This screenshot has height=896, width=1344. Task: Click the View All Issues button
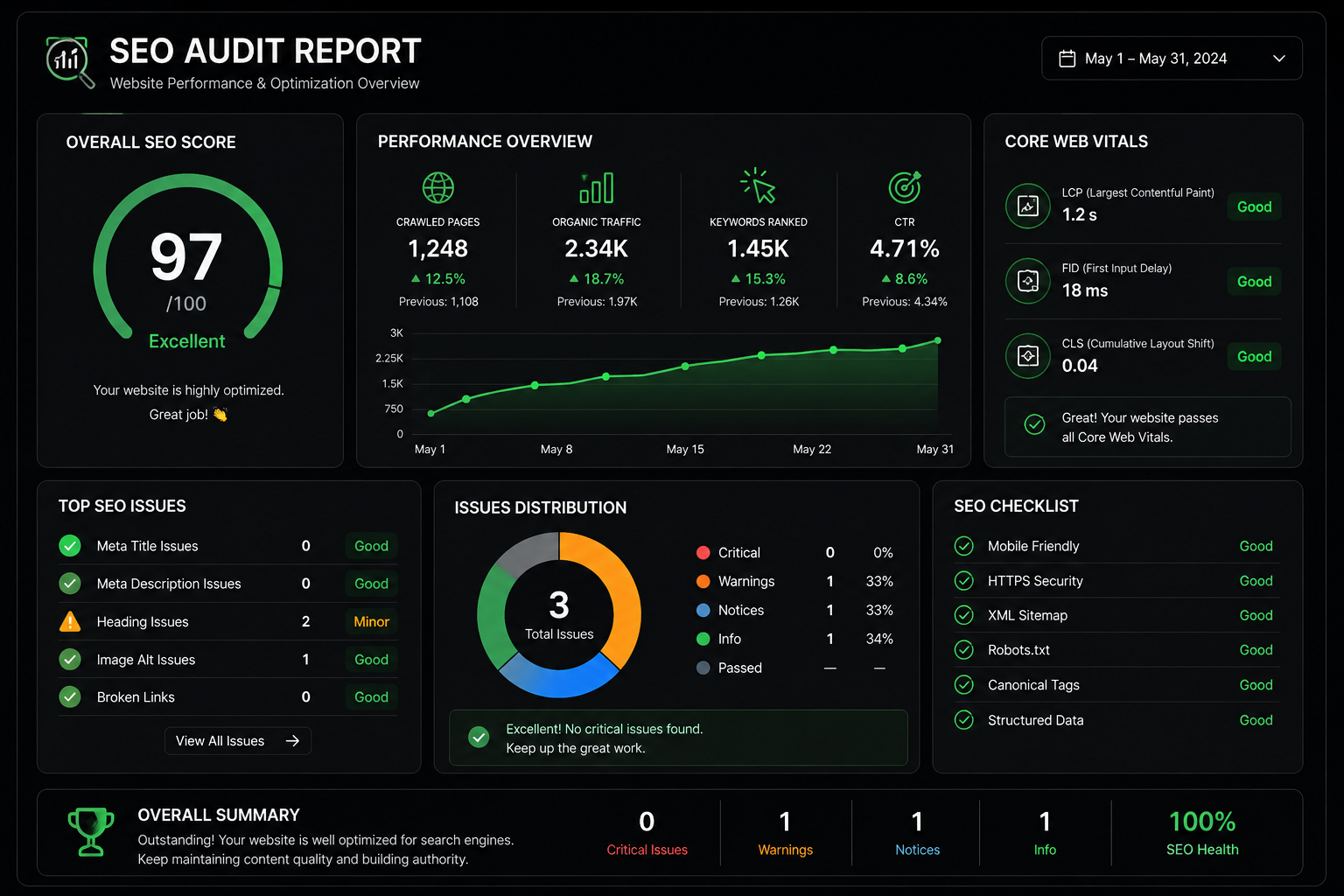(x=238, y=741)
